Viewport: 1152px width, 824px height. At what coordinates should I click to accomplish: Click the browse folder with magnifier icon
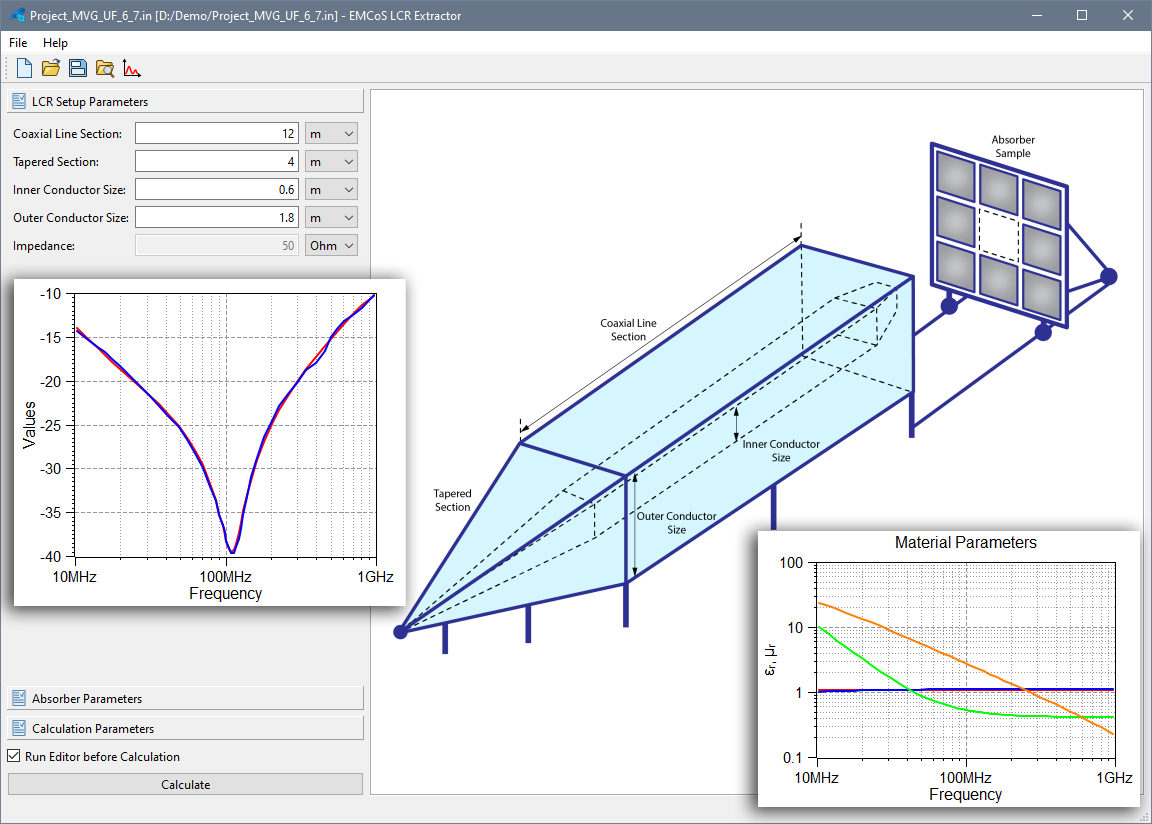[x=105, y=68]
